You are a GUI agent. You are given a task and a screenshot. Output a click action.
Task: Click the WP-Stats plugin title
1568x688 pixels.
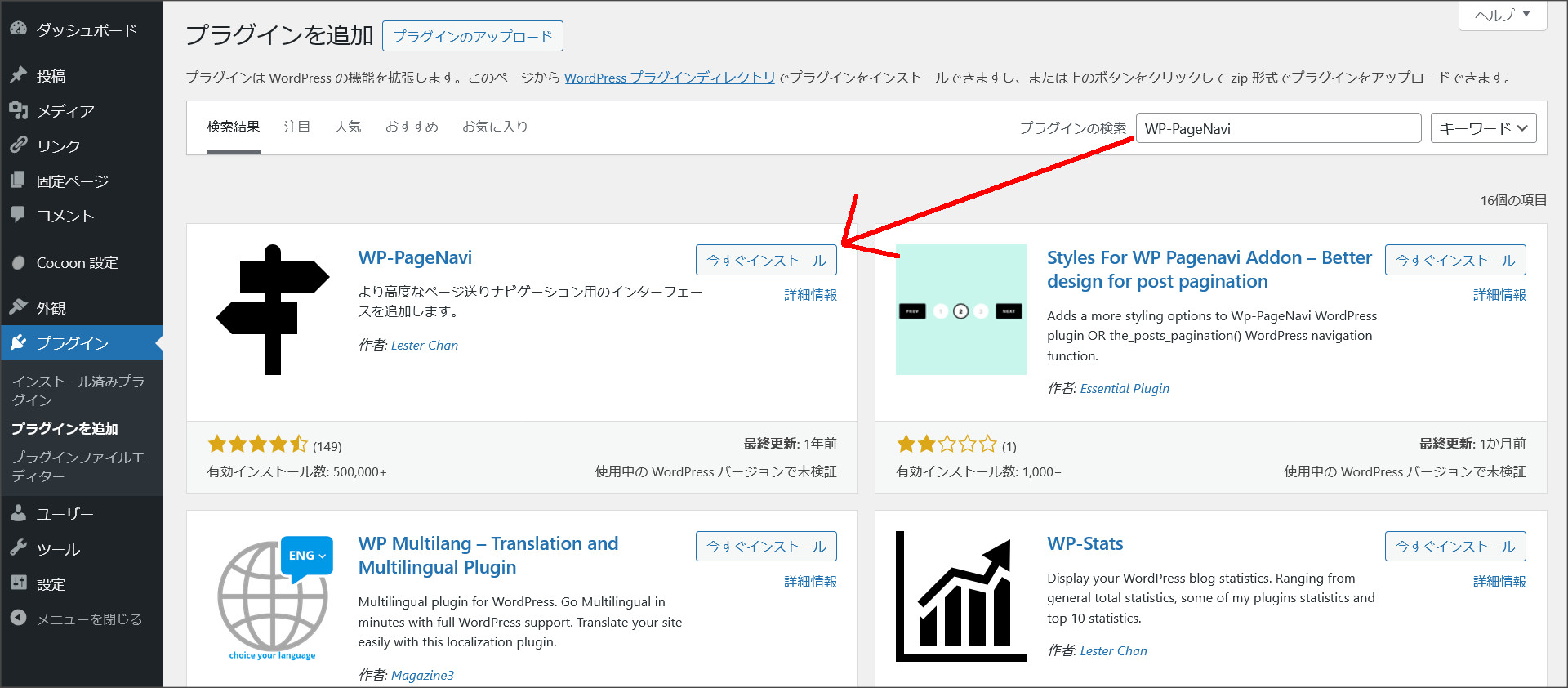1085,543
